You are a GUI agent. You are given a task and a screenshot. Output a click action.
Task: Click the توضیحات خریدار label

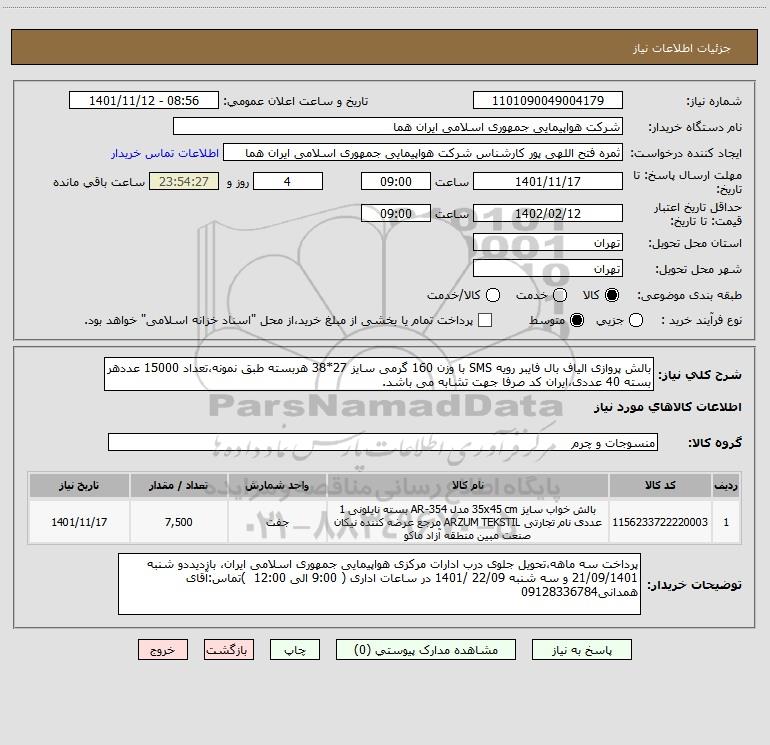tap(694, 585)
